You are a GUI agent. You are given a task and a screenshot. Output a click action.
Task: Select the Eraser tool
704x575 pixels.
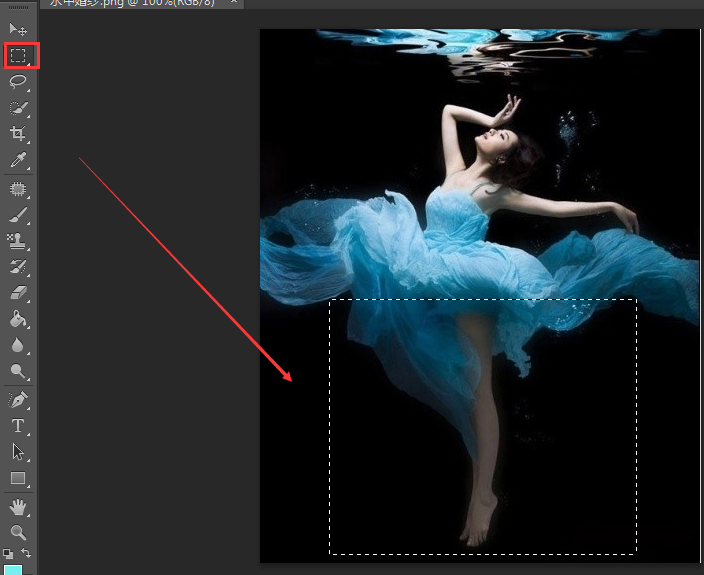click(x=18, y=293)
